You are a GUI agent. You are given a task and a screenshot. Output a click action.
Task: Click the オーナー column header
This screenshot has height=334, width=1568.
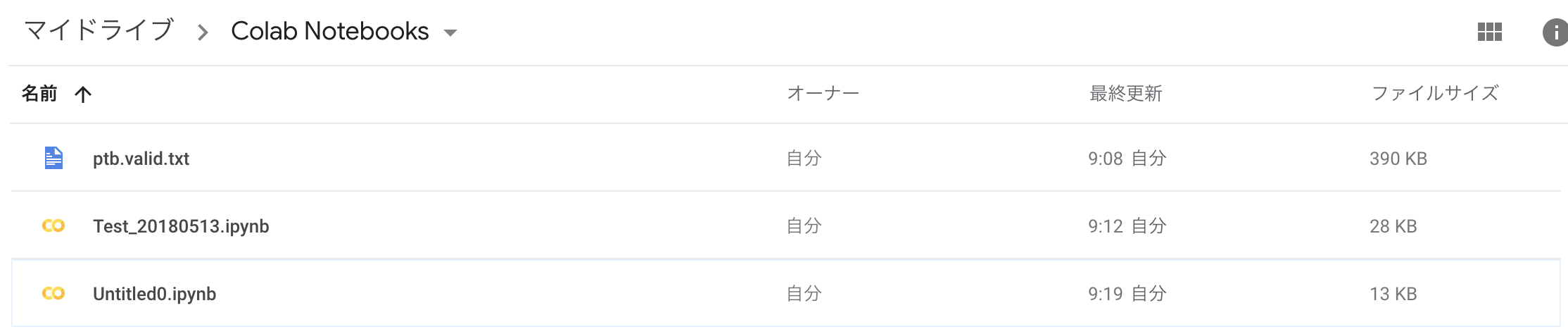pyautogui.click(x=823, y=94)
